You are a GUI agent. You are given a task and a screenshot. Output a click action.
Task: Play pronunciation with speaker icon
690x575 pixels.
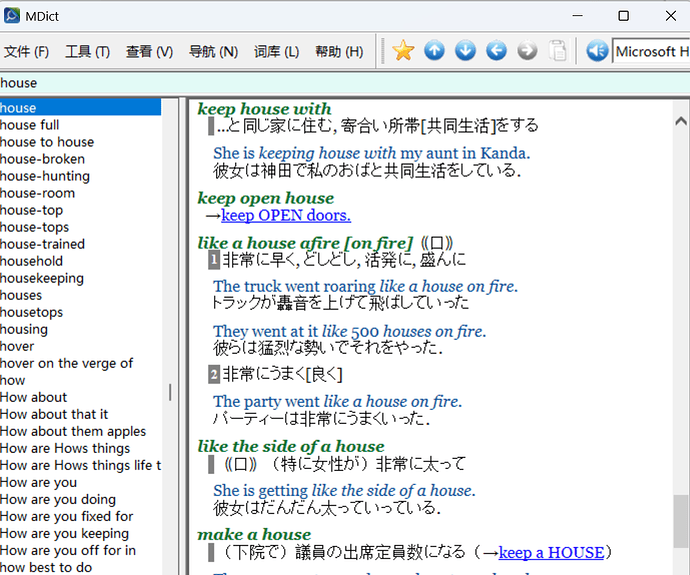point(597,51)
